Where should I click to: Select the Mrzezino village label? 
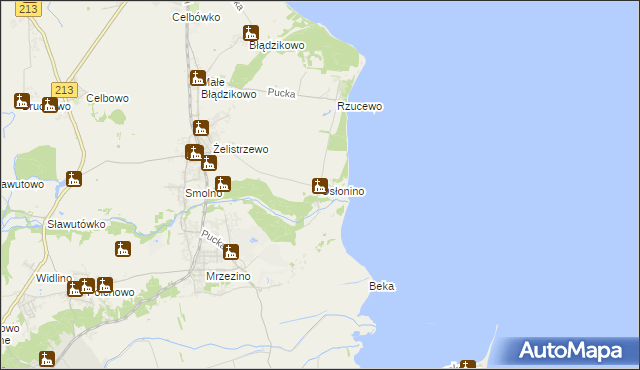(228, 277)
